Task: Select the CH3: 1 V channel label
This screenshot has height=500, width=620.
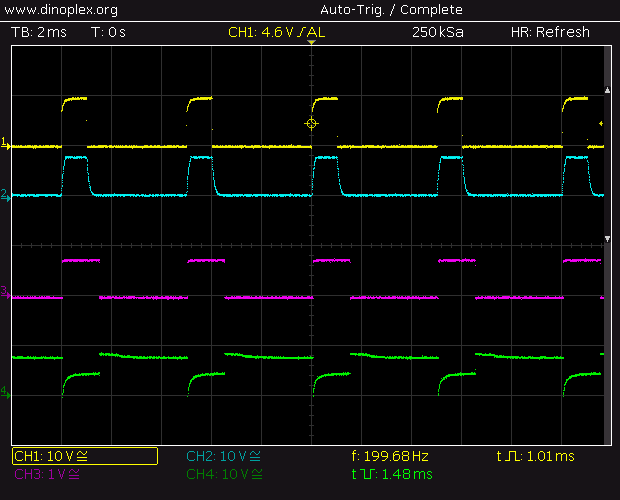Action: 47,474
